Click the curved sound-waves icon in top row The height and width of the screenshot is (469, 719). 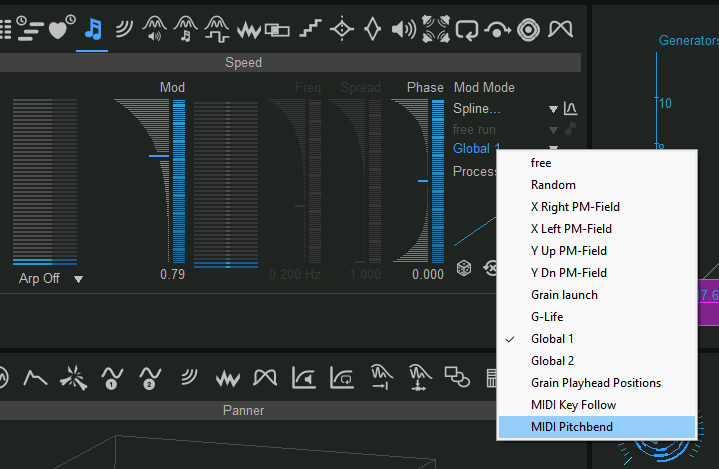(124, 29)
